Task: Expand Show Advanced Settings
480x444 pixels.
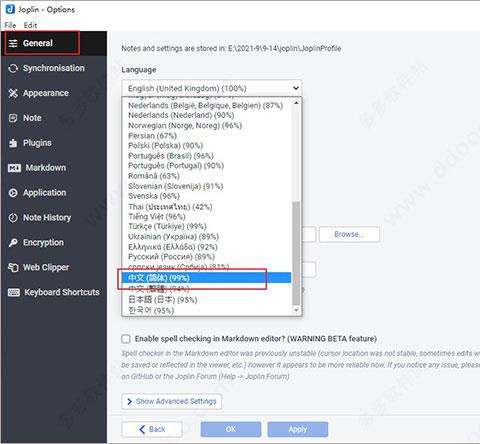Action: [x=172, y=401]
